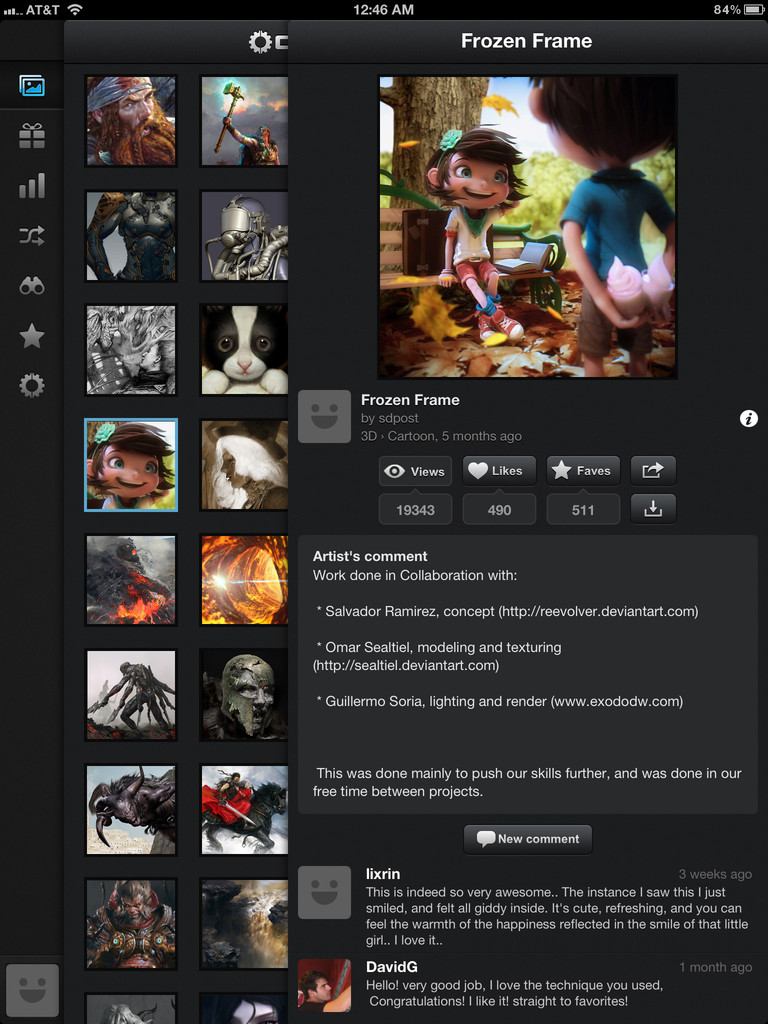Select the highlighted cartoon girl thumbnail
The height and width of the screenshot is (1024, 768).
[x=131, y=465]
